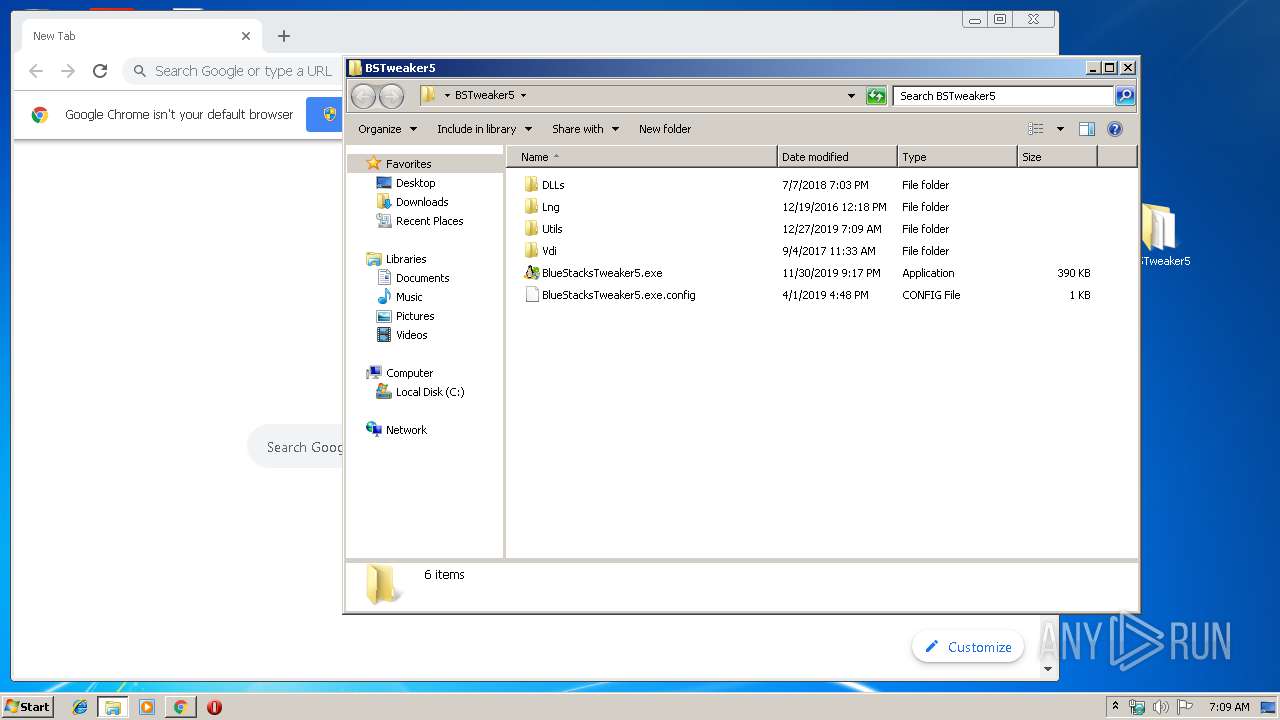1280x720 pixels.
Task: Sort by Name column header
Action: (642, 157)
